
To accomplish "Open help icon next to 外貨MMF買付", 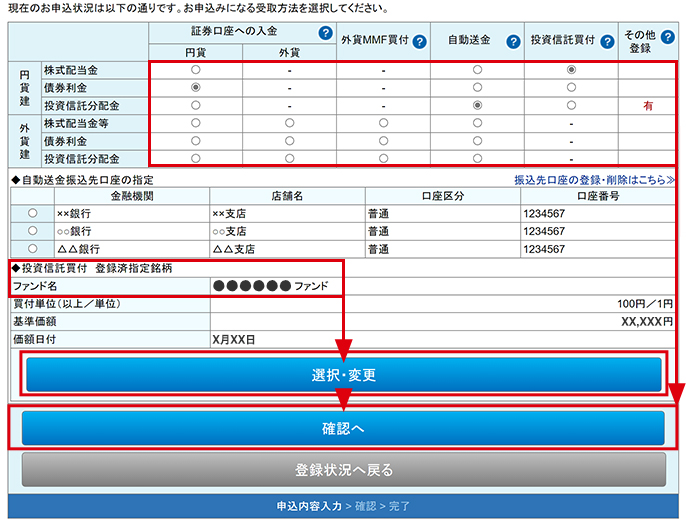I will click(419, 42).
